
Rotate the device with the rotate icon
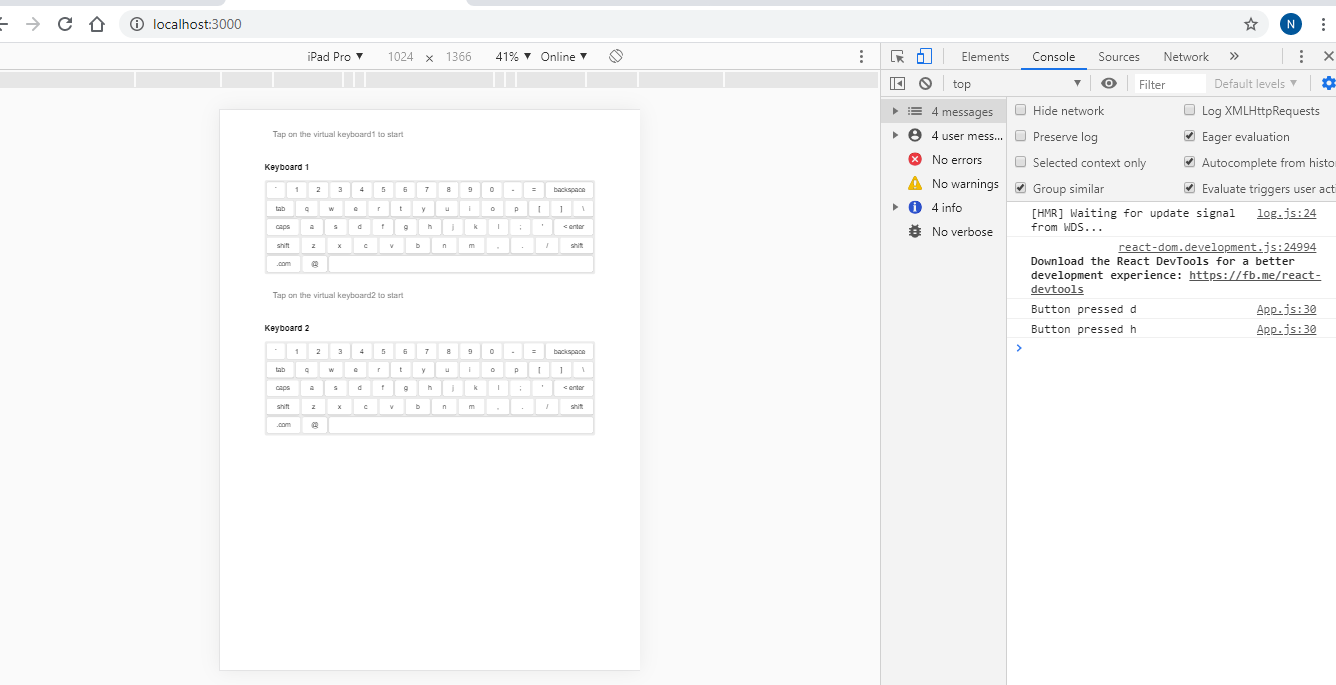click(616, 56)
